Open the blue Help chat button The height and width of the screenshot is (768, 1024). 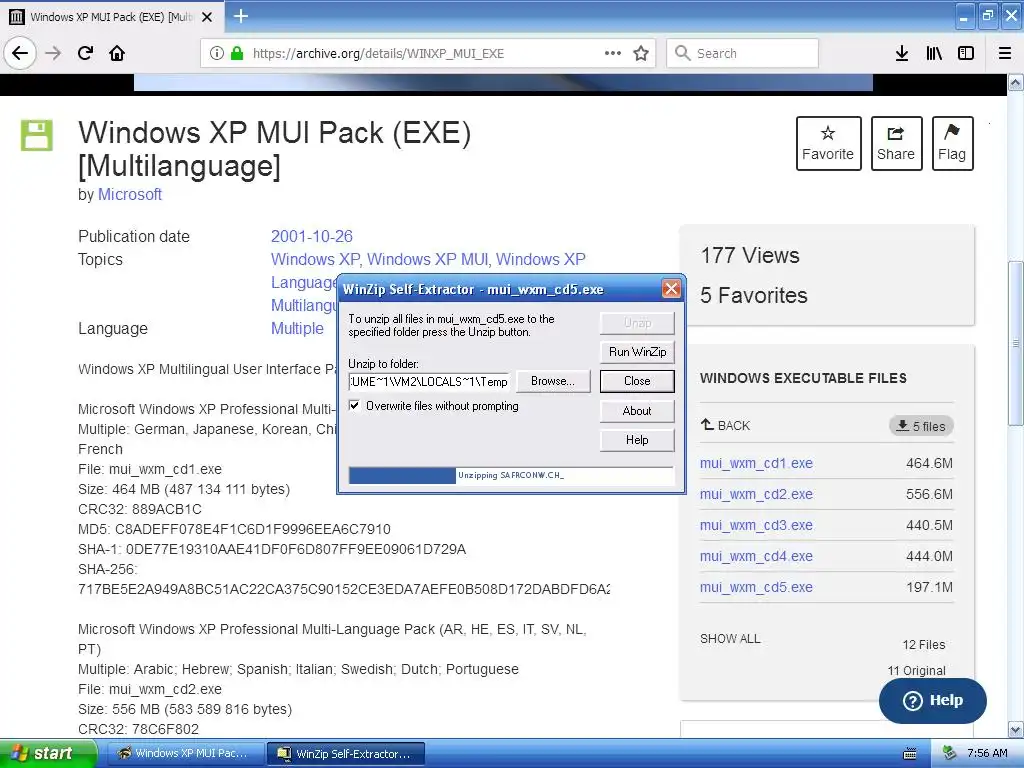[x=933, y=701]
